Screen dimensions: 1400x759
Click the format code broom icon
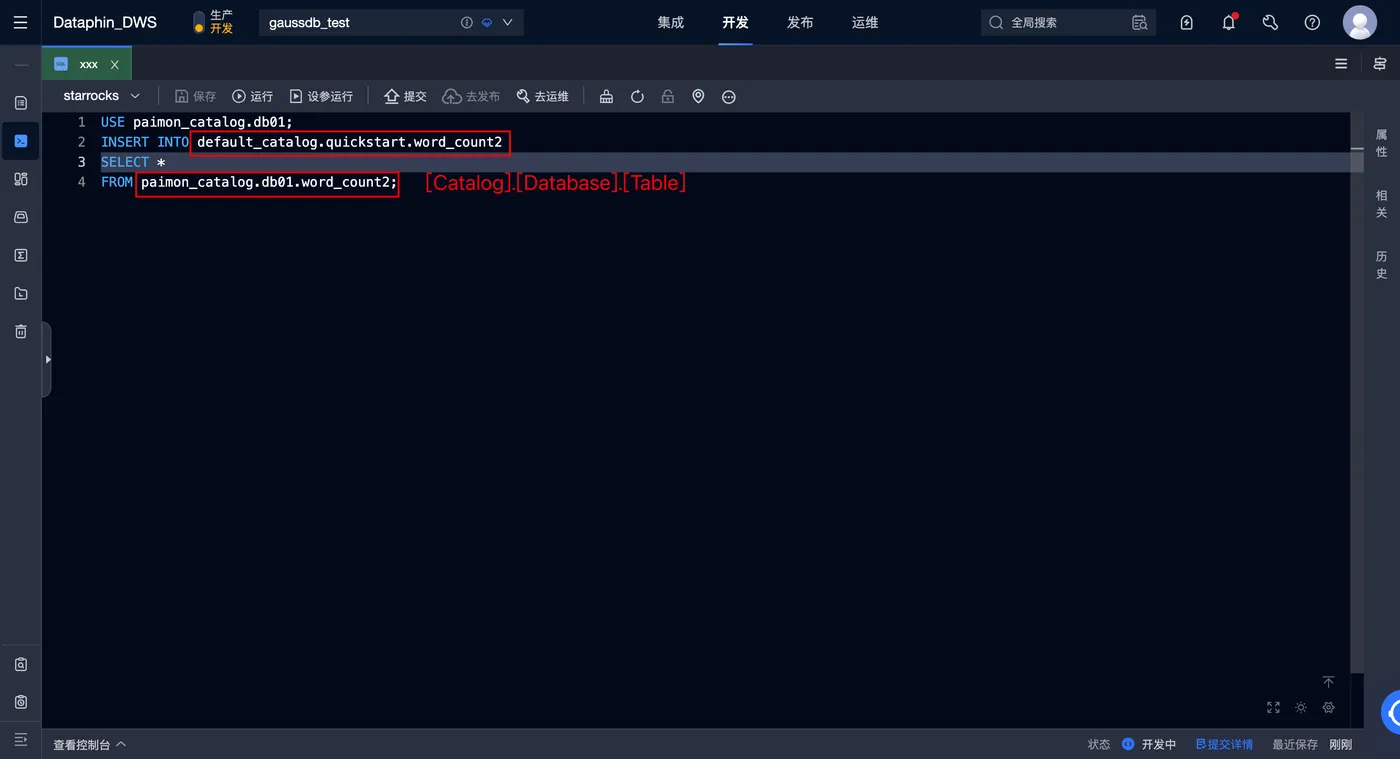606,97
